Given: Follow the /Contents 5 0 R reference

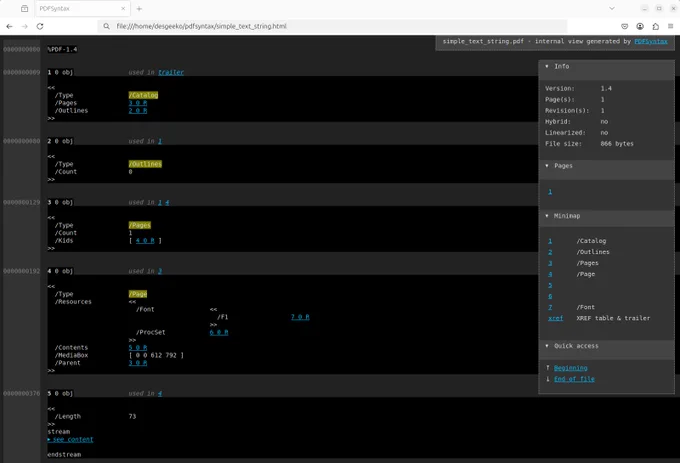Looking at the screenshot, I should (138, 348).
